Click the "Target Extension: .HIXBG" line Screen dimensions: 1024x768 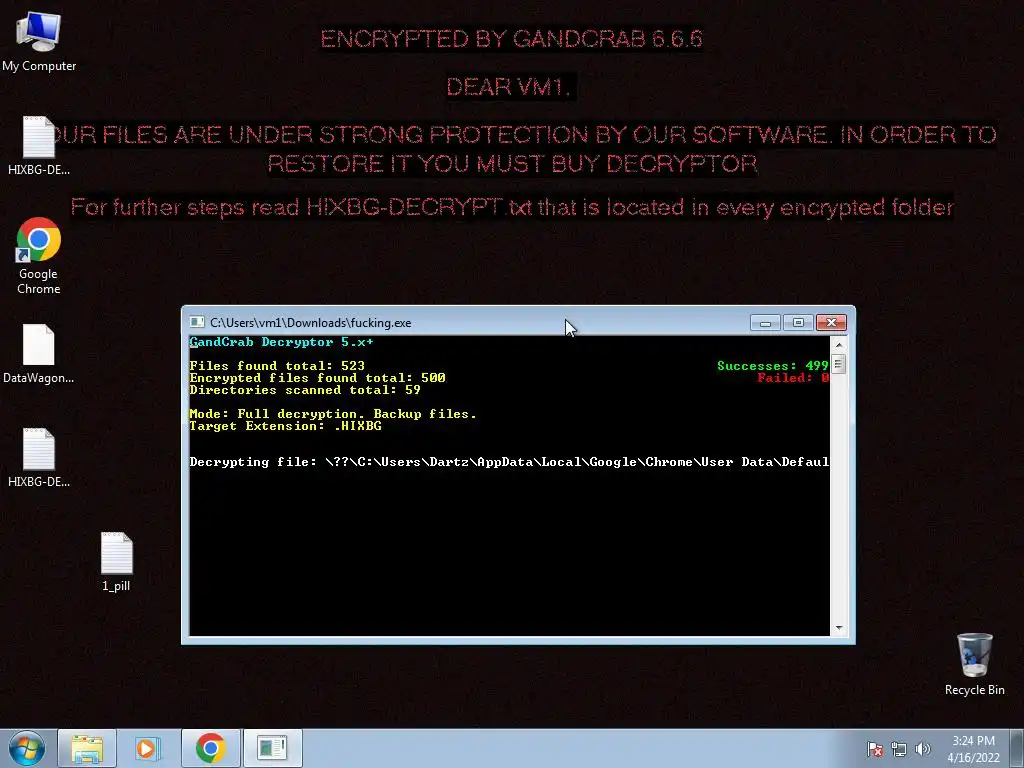tap(285, 426)
